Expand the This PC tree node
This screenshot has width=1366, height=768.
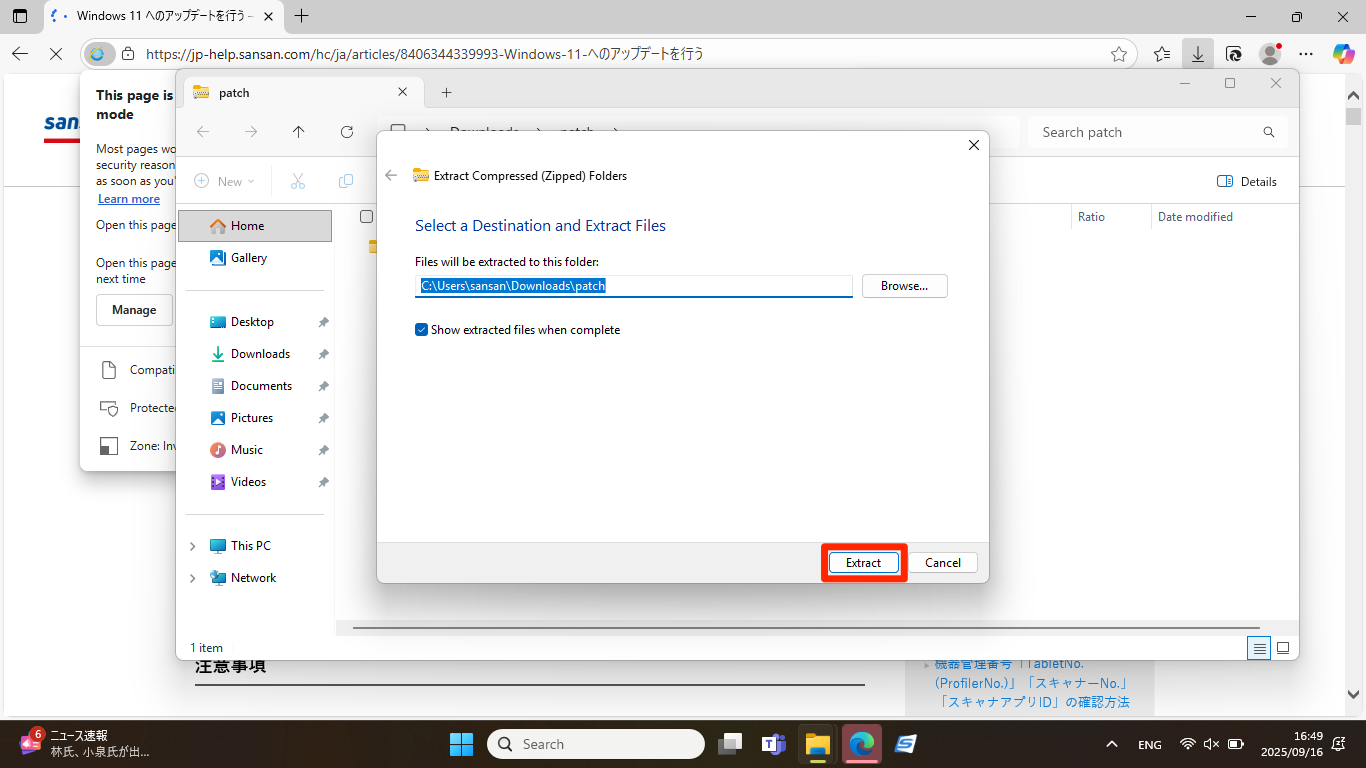click(x=193, y=546)
